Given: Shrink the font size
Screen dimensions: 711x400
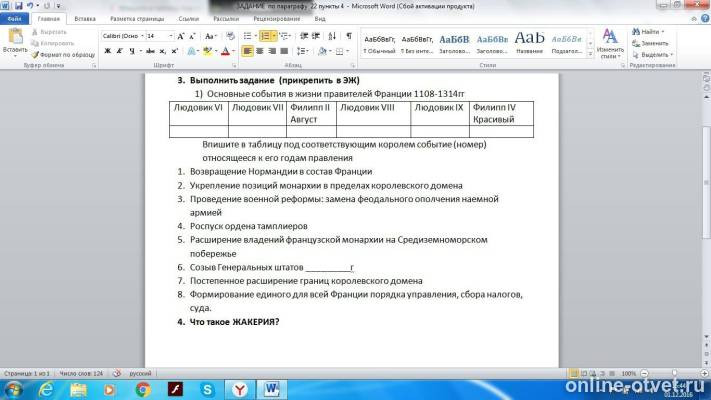Looking at the screenshot, I should click(192, 36).
